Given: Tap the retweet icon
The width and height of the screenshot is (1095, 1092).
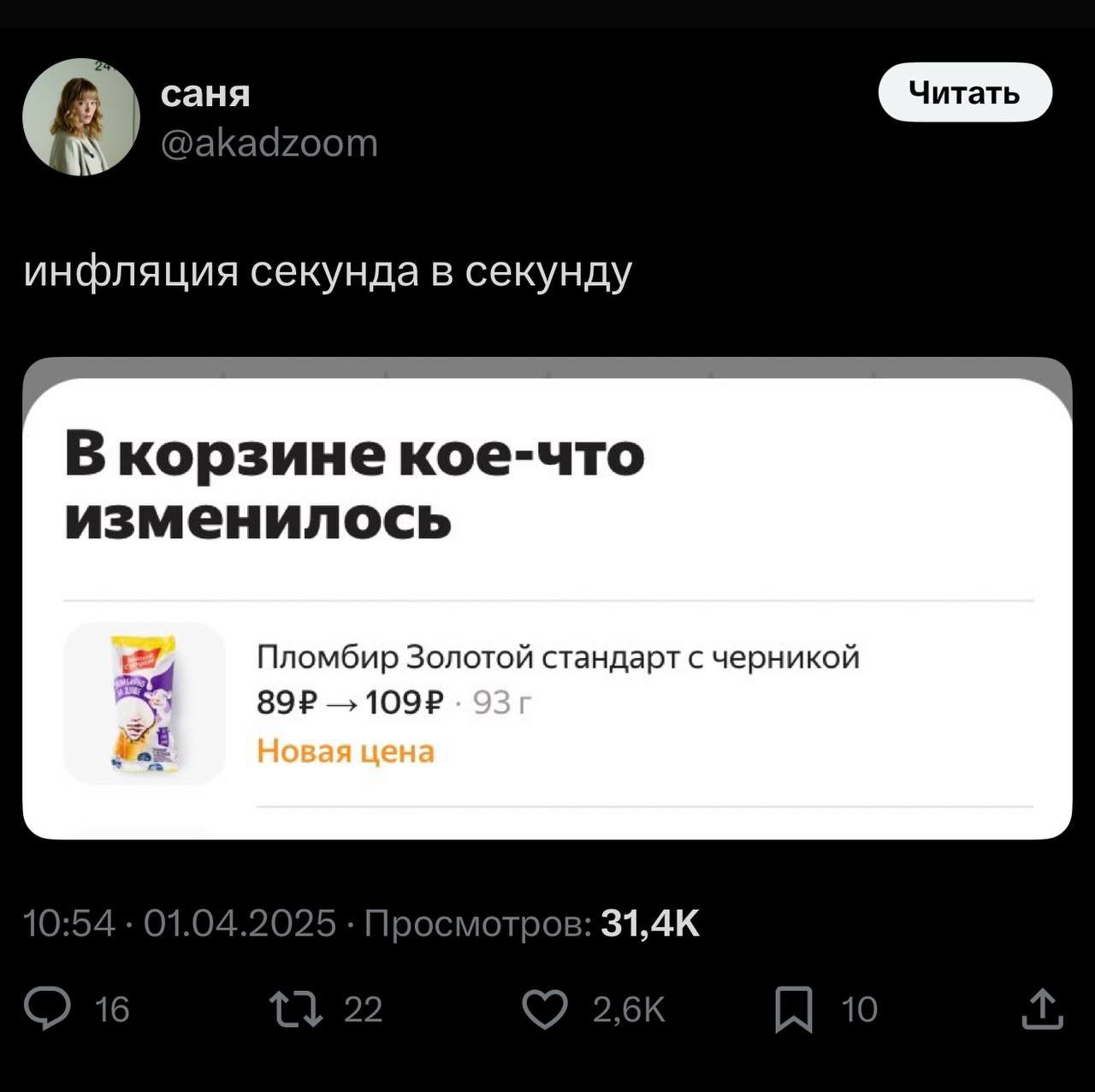Looking at the screenshot, I should (296, 1009).
